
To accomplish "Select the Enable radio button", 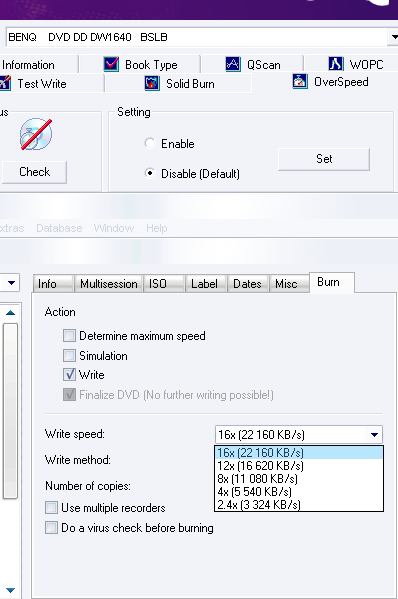I will (150, 143).
